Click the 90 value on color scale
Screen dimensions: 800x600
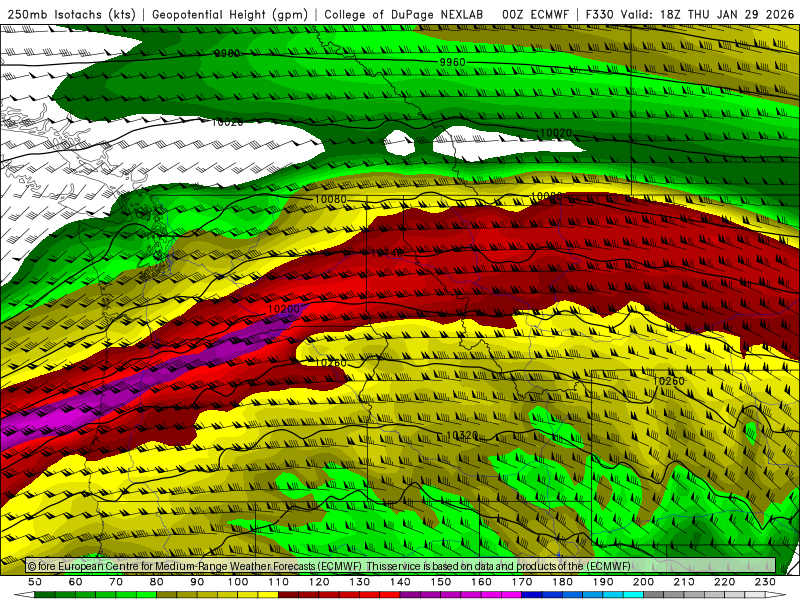click(x=197, y=582)
